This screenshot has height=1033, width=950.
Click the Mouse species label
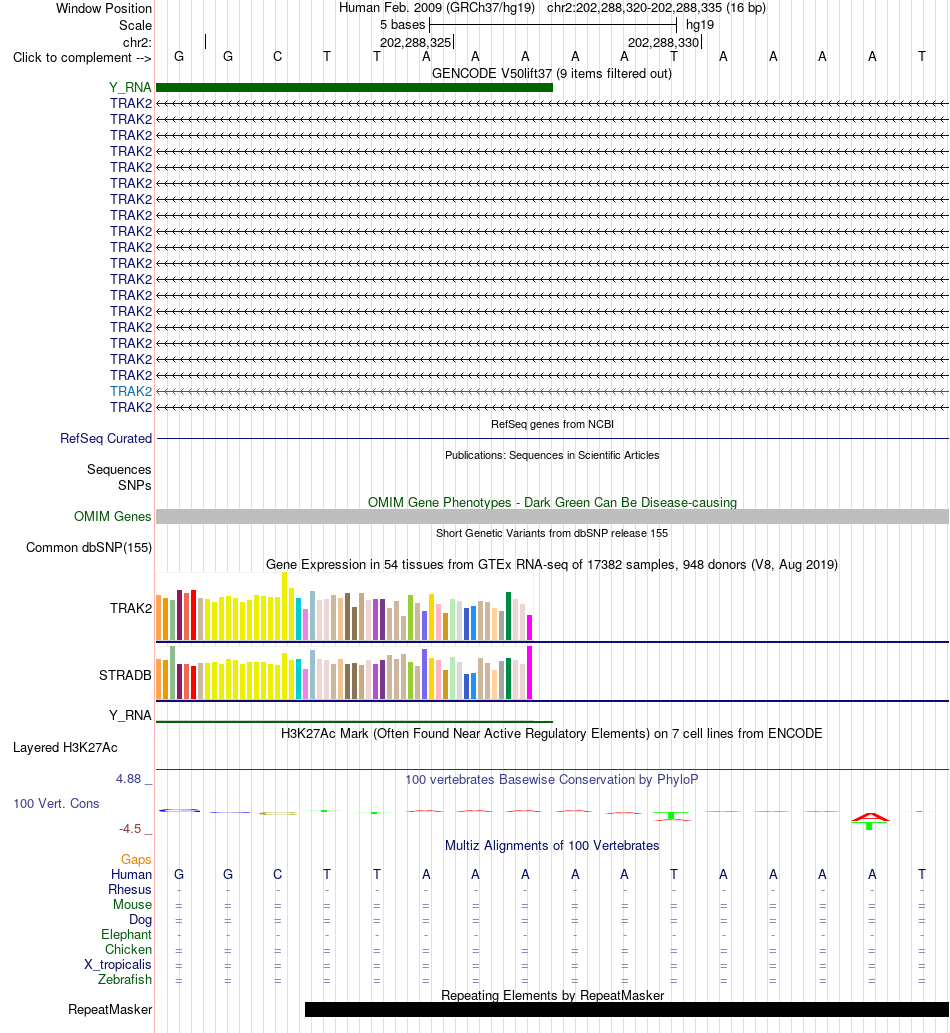(x=132, y=905)
